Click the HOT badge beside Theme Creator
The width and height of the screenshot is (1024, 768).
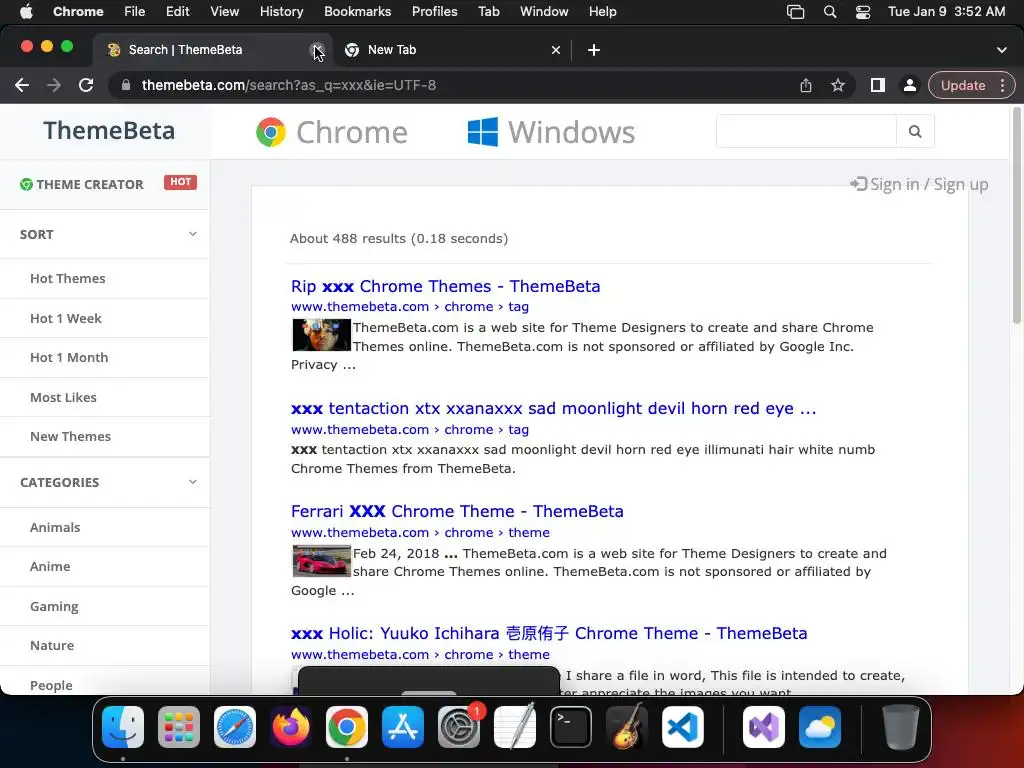point(180,182)
